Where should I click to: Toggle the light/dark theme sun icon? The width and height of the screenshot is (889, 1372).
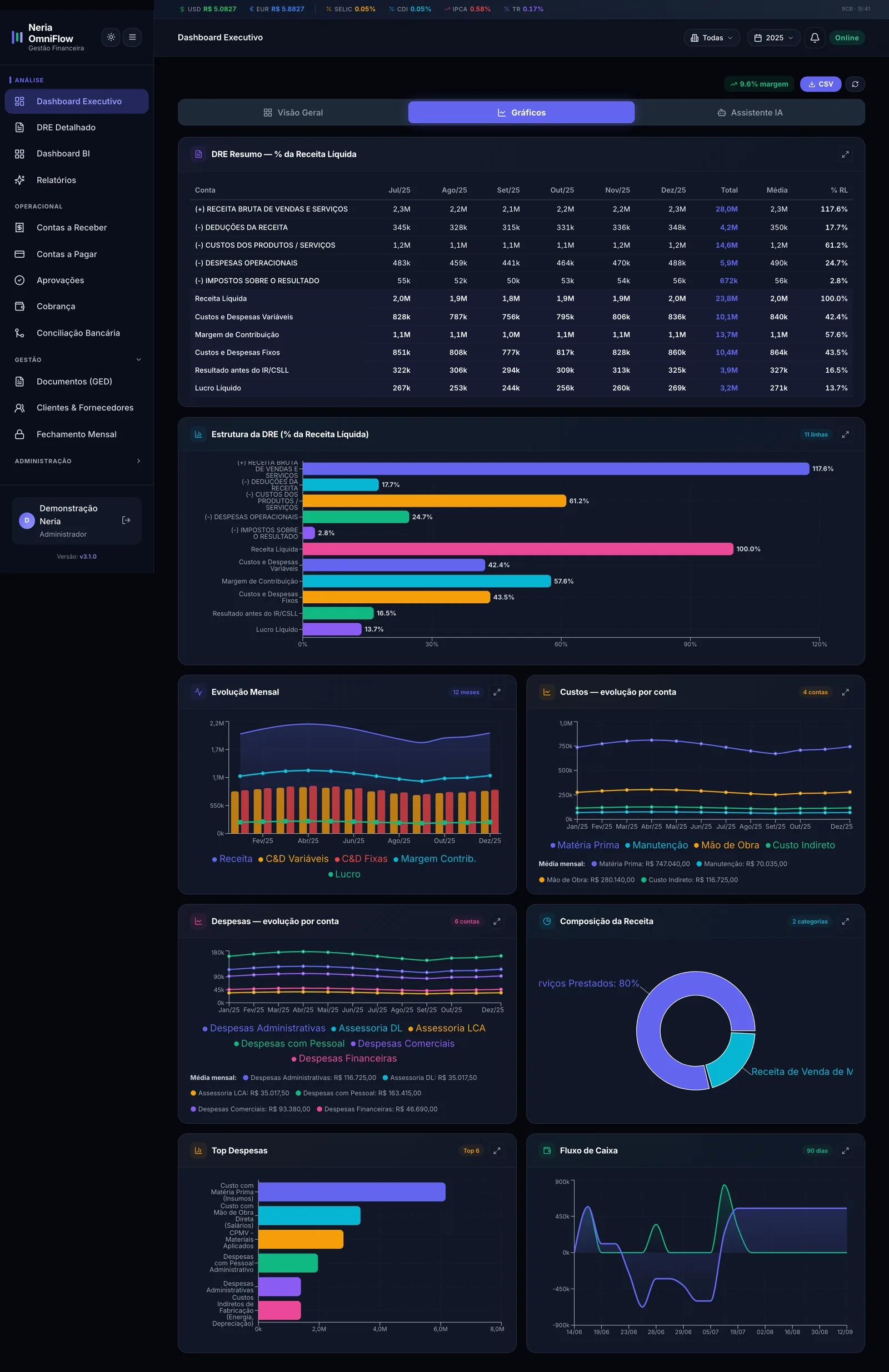click(111, 37)
